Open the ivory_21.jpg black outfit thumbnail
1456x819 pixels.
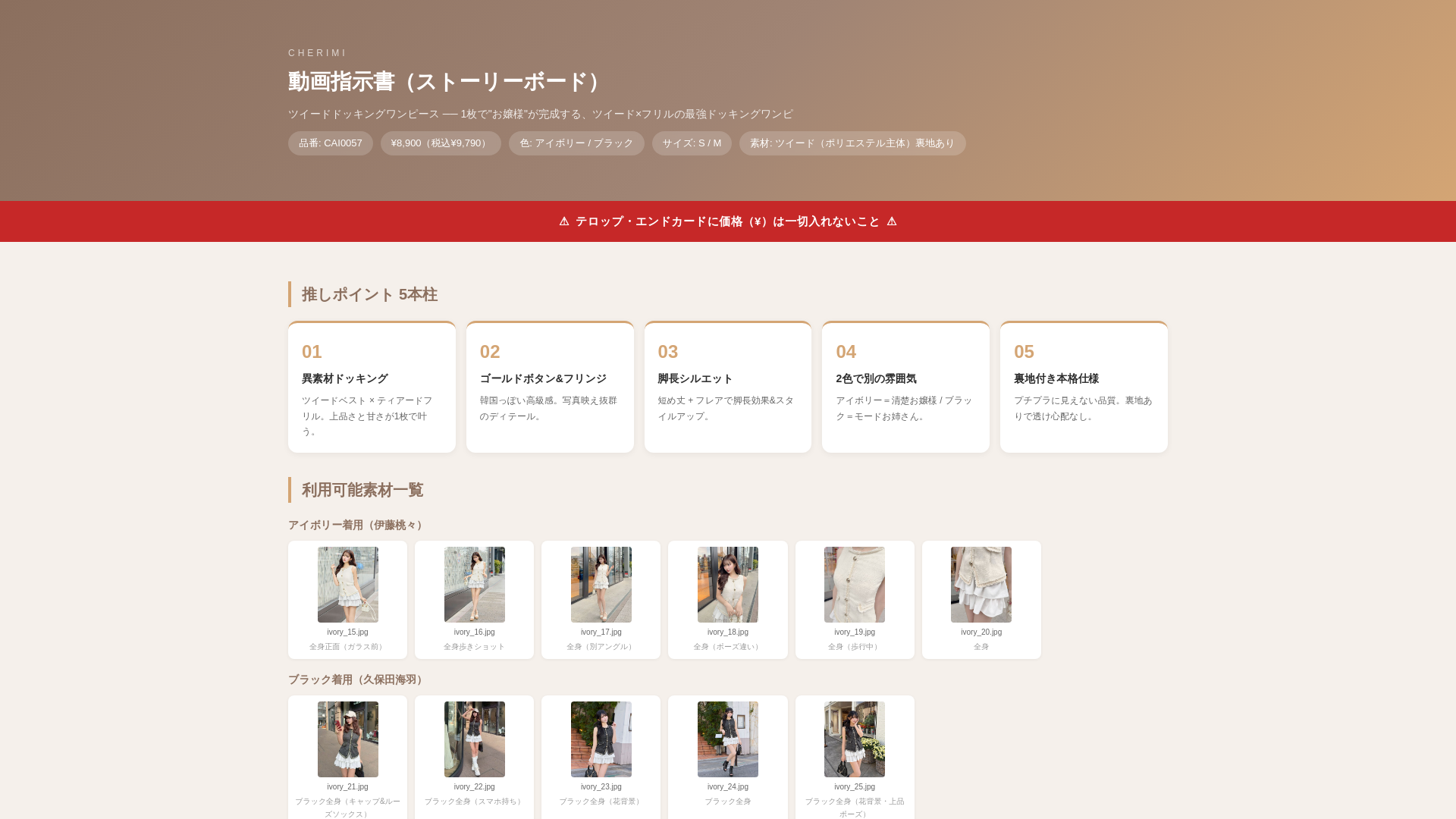(x=347, y=739)
